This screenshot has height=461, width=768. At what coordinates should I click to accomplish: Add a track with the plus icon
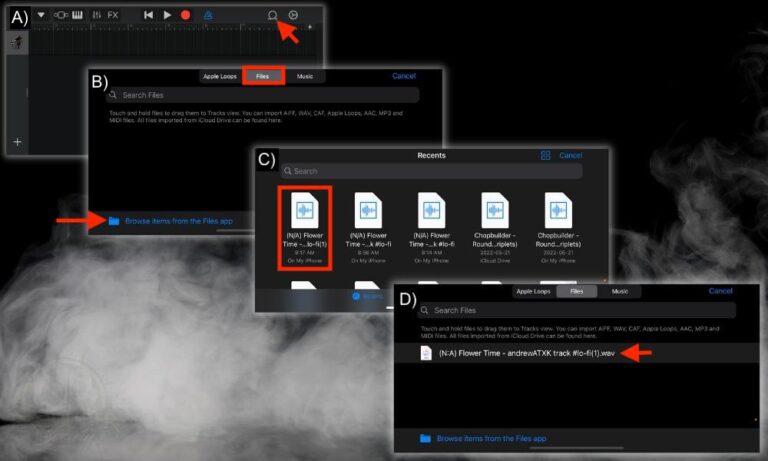tap(17, 142)
